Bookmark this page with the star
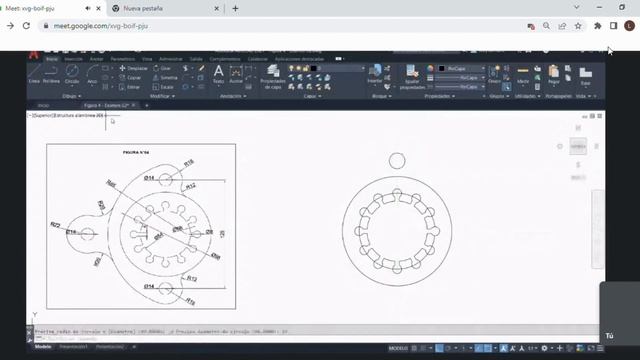This screenshot has width=640, height=360. pyautogui.click(x=578, y=26)
